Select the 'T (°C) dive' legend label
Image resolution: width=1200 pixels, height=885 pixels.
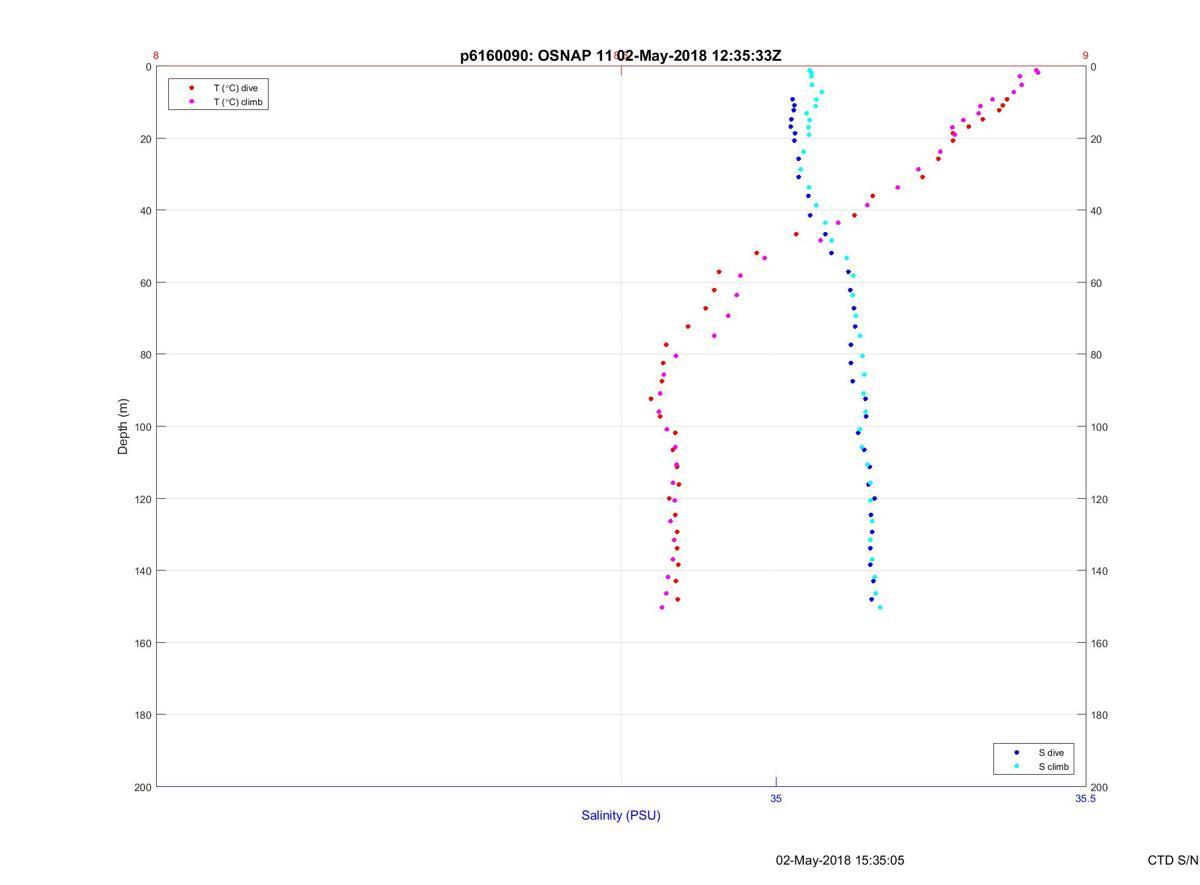(x=235, y=88)
